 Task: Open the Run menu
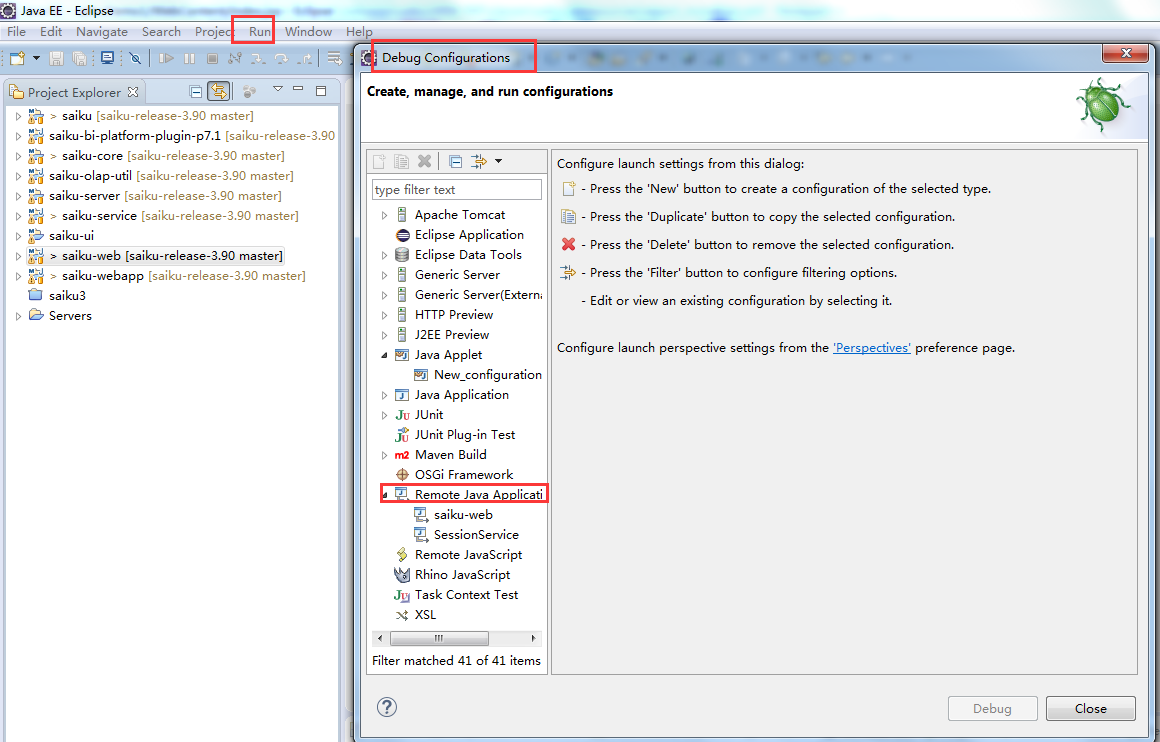pos(260,32)
